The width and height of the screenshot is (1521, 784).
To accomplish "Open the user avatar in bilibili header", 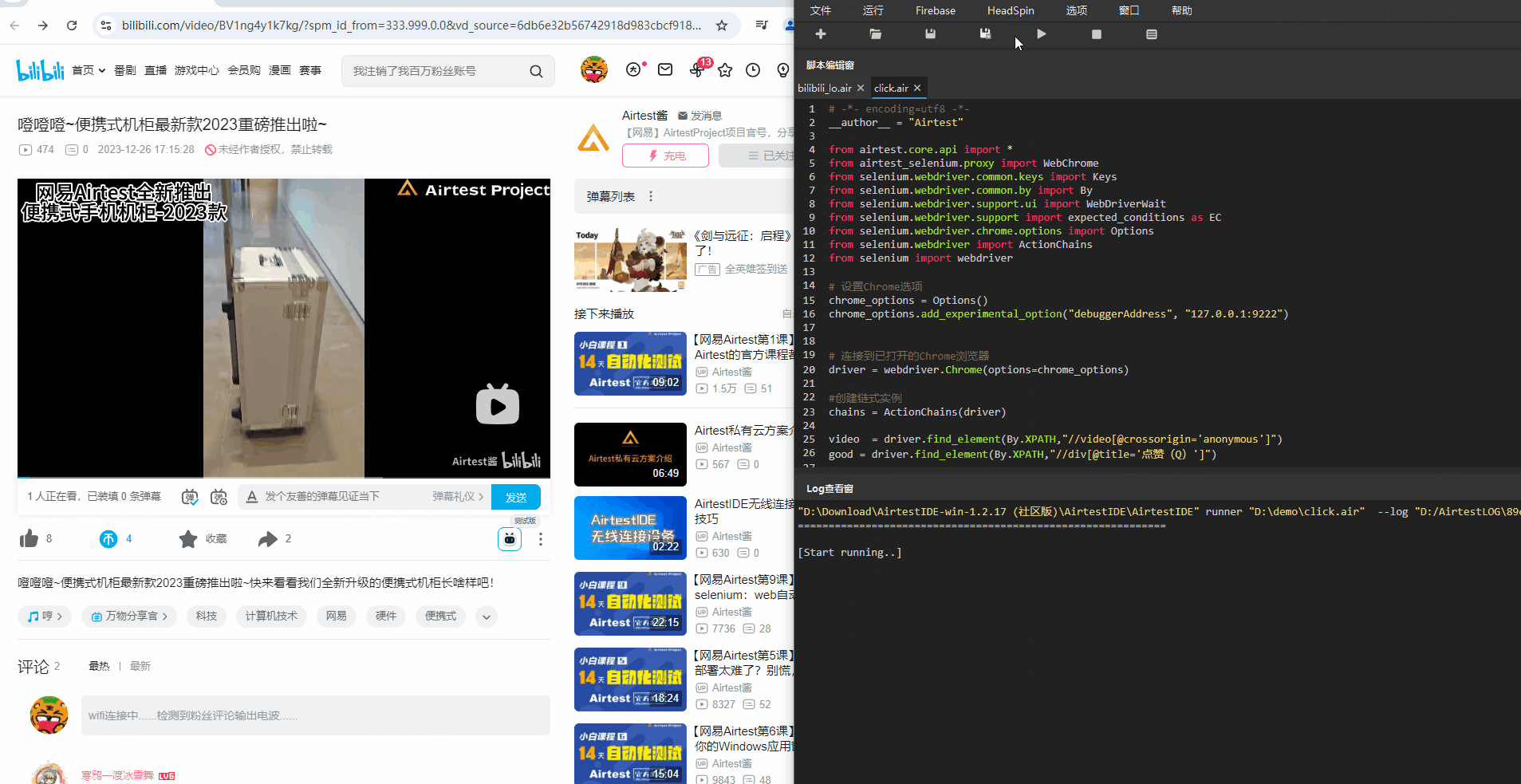I will point(594,70).
